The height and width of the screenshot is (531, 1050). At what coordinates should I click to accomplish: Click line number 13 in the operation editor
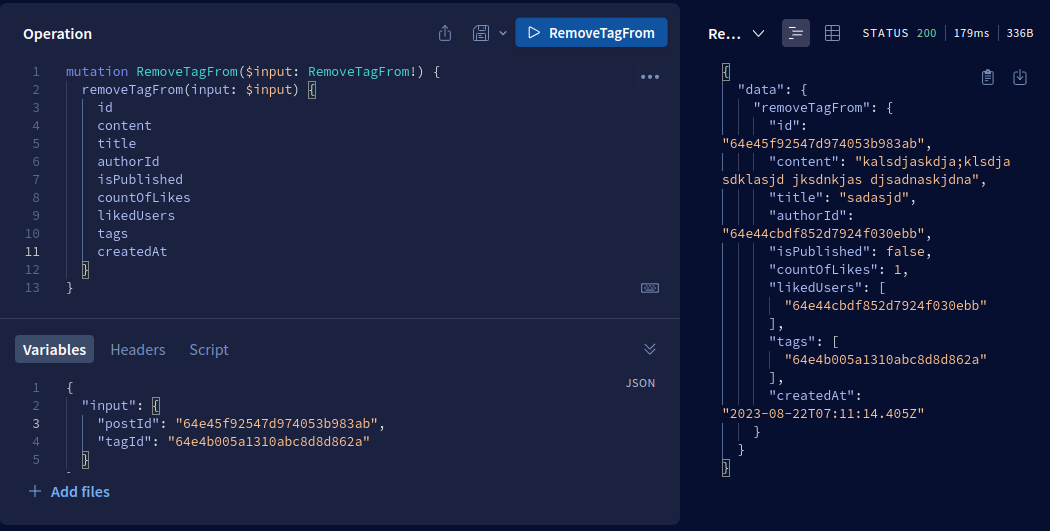click(x=32, y=288)
